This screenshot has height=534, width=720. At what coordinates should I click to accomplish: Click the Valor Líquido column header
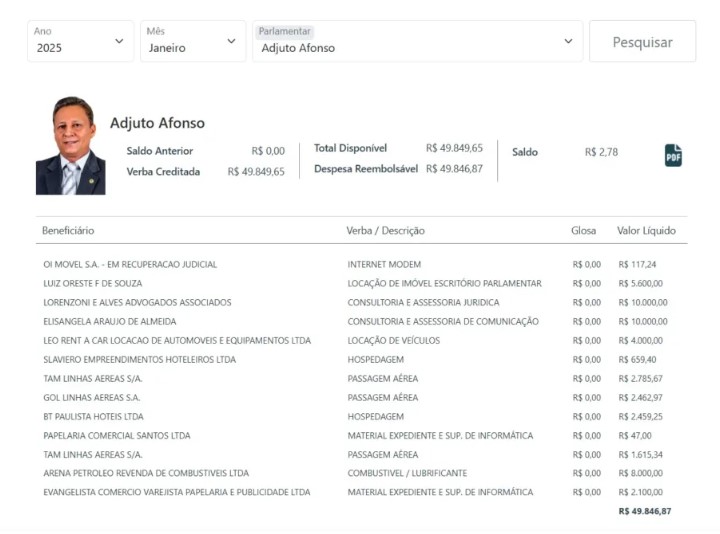point(646,231)
